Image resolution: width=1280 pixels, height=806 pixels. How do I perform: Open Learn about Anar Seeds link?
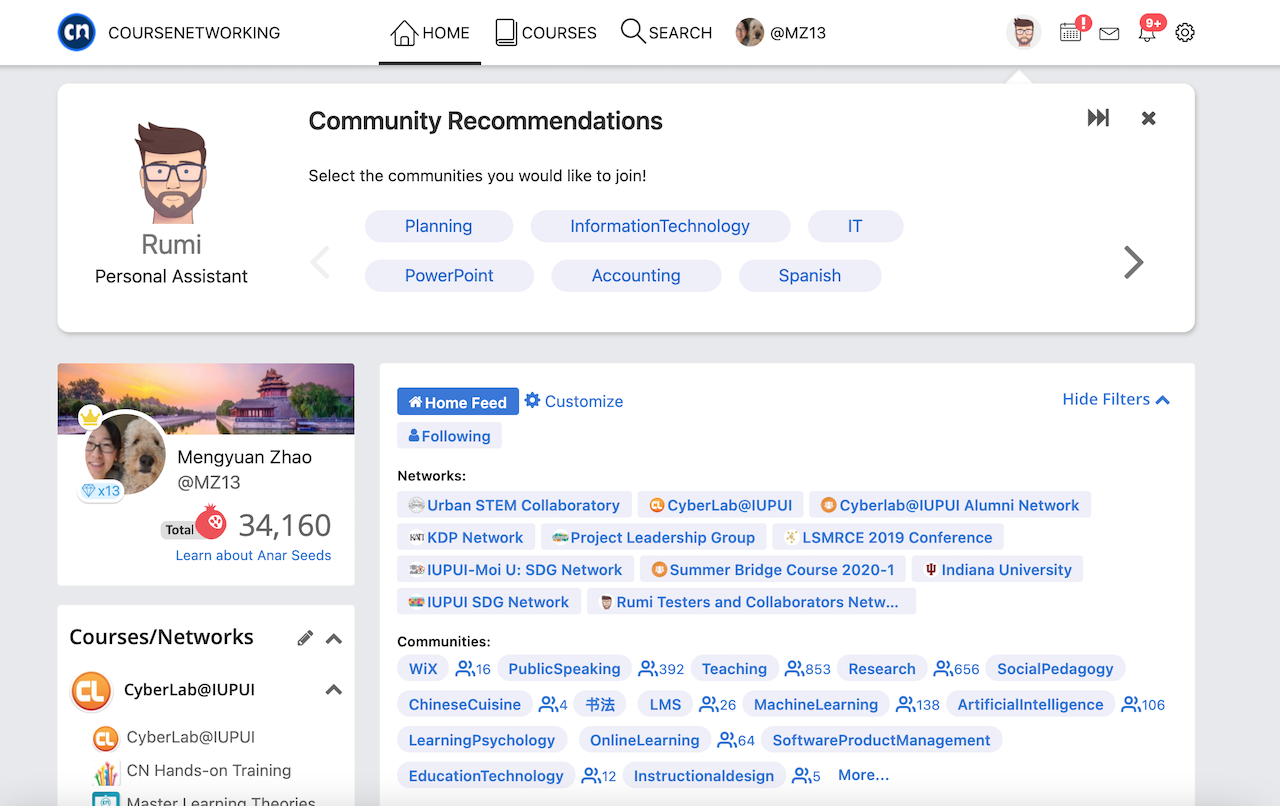pos(253,555)
